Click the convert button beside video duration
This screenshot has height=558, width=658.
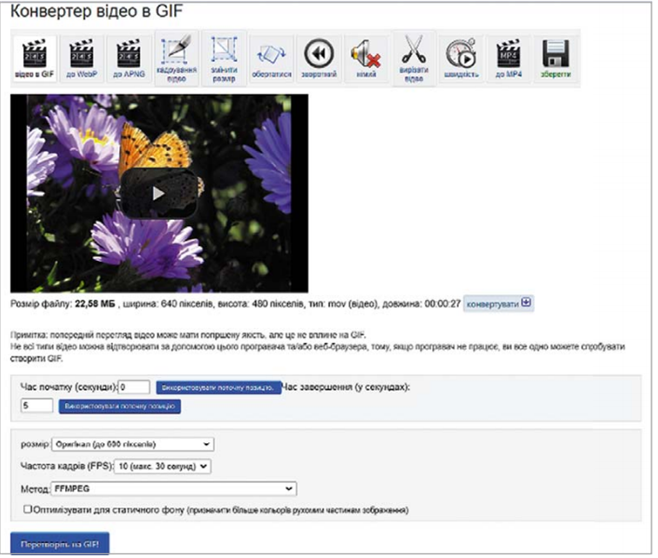pyautogui.click(x=498, y=303)
